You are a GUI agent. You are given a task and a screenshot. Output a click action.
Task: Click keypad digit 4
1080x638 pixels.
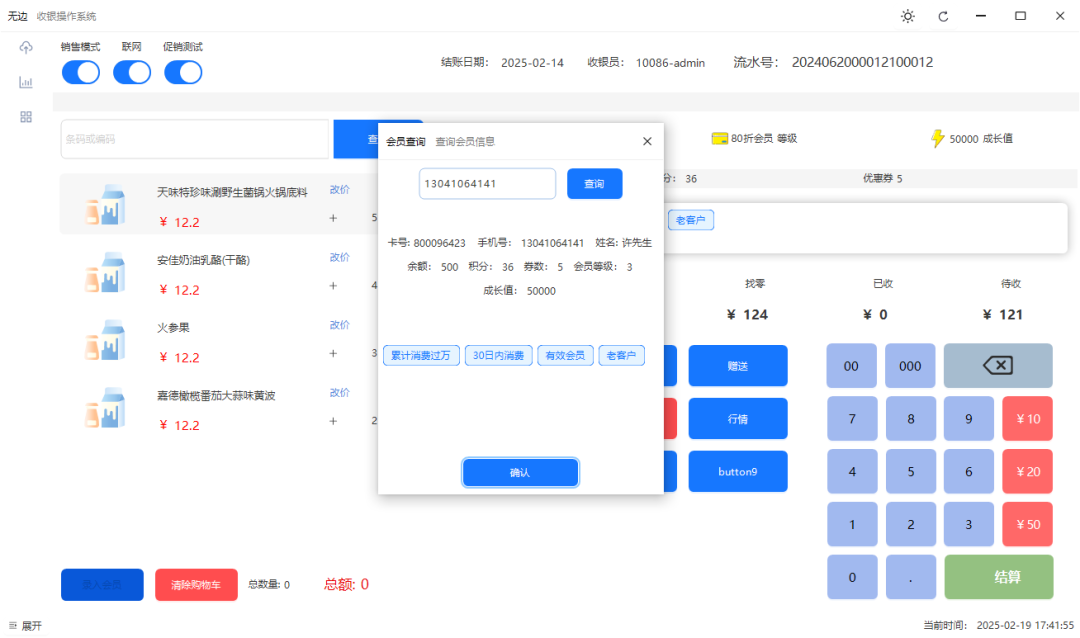click(852, 471)
